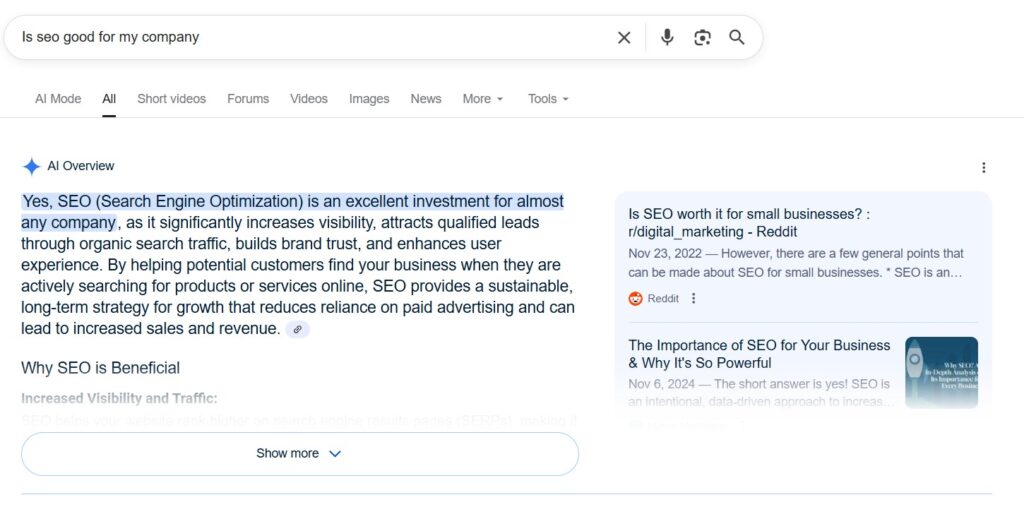
Task: Click the 'Nov 23, 2022' Reddit snippet text
Action: click(795, 263)
